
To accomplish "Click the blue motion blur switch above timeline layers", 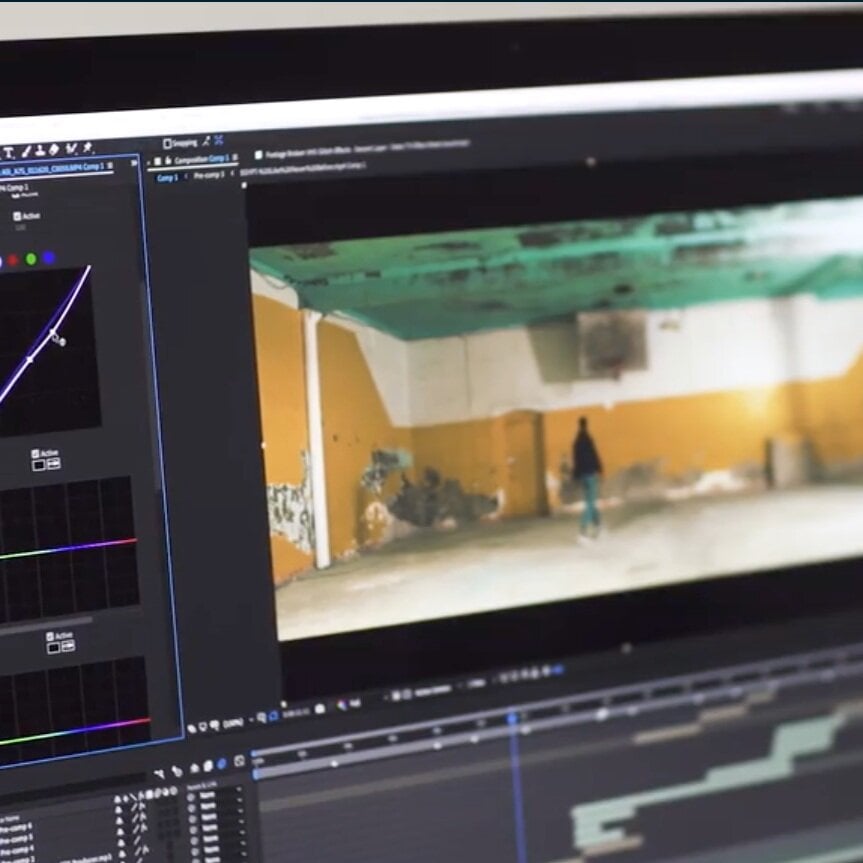I will (221, 764).
